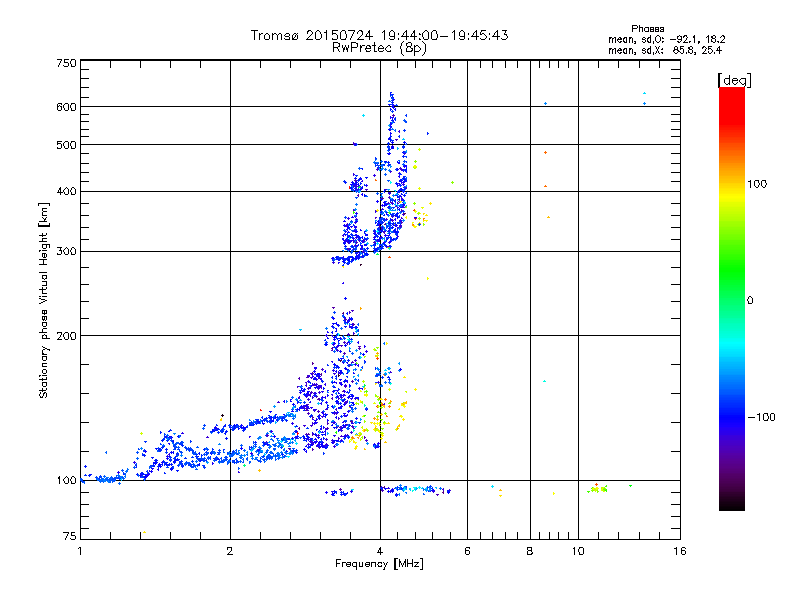Click the y-axis tick label "400"
Screen dimensions: 800x600
tap(66, 191)
